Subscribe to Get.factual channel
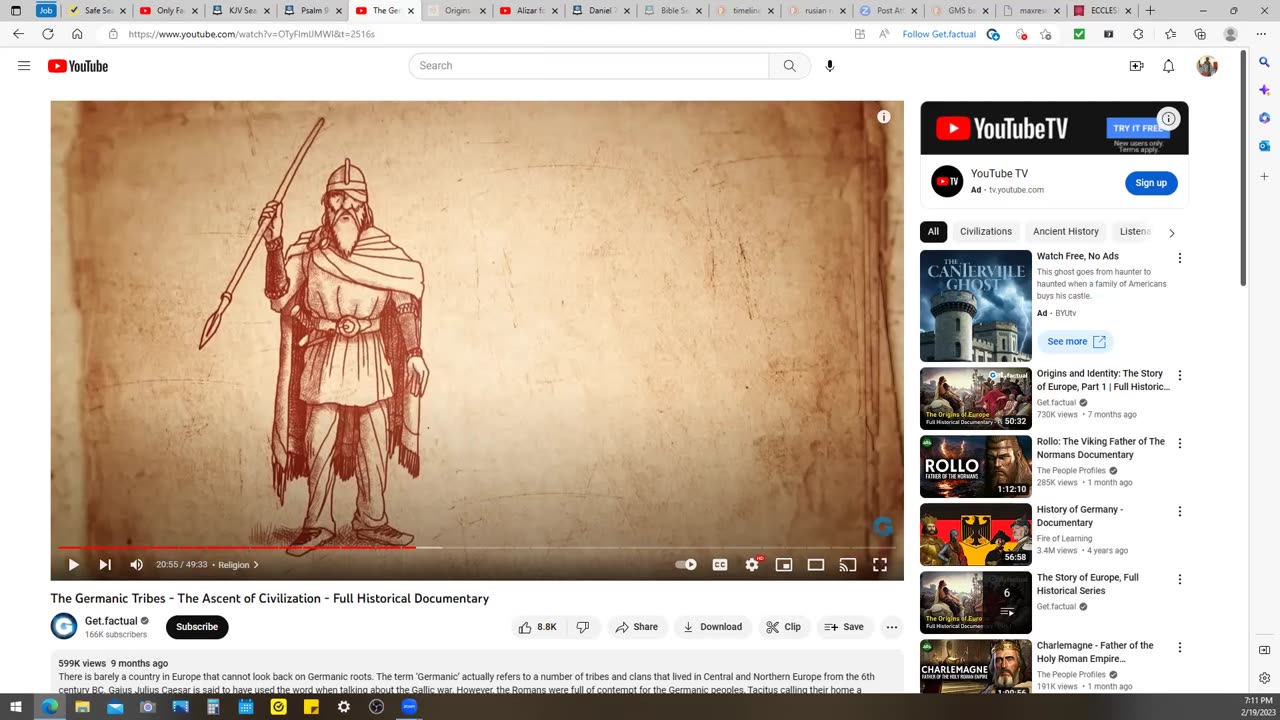 click(197, 627)
